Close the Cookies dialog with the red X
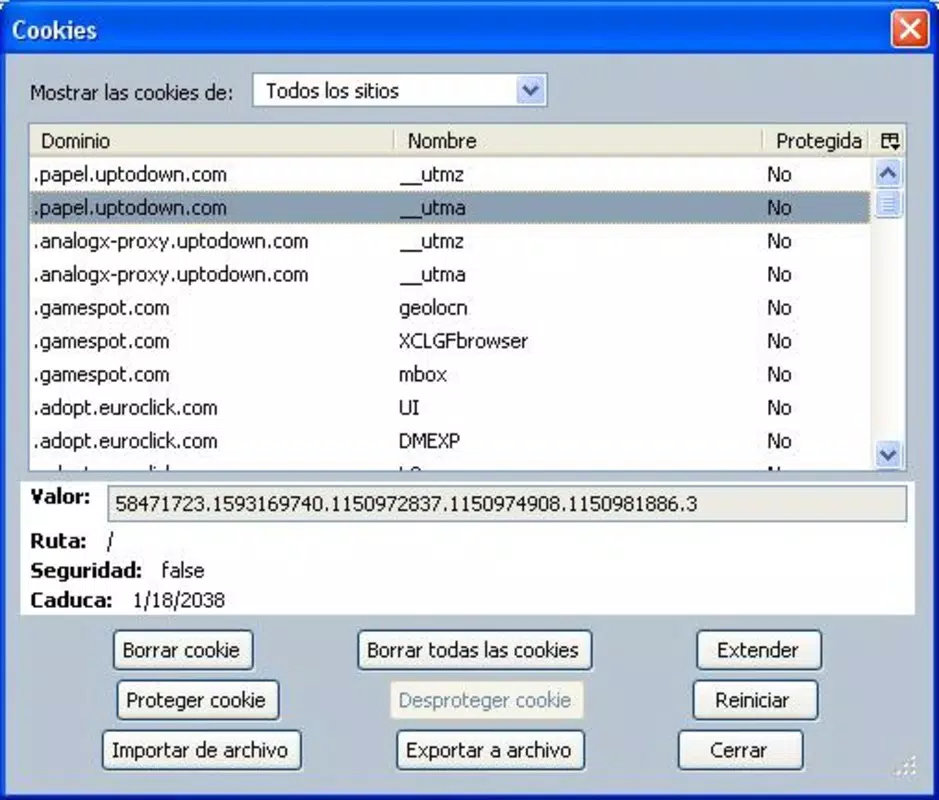Viewport: 939px width, 800px height. pos(910,29)
